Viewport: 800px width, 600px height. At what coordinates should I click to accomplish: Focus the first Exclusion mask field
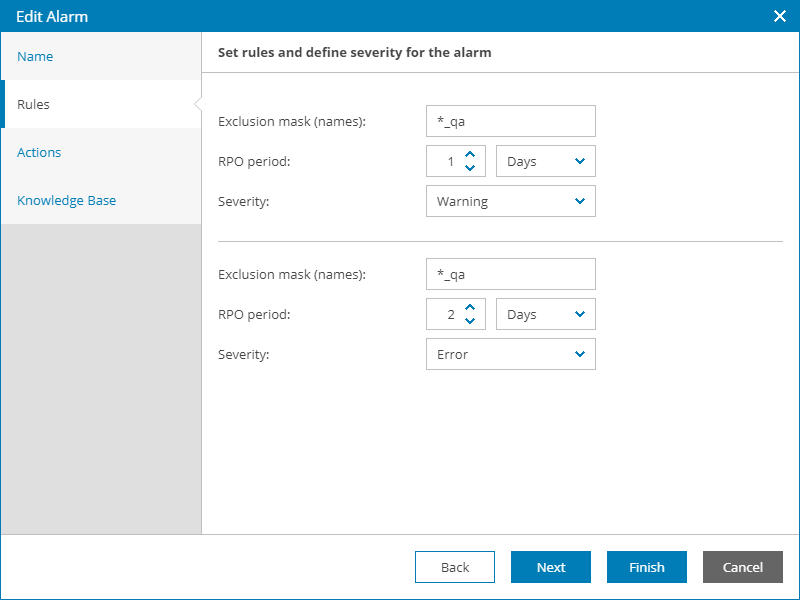coord(510,121)
